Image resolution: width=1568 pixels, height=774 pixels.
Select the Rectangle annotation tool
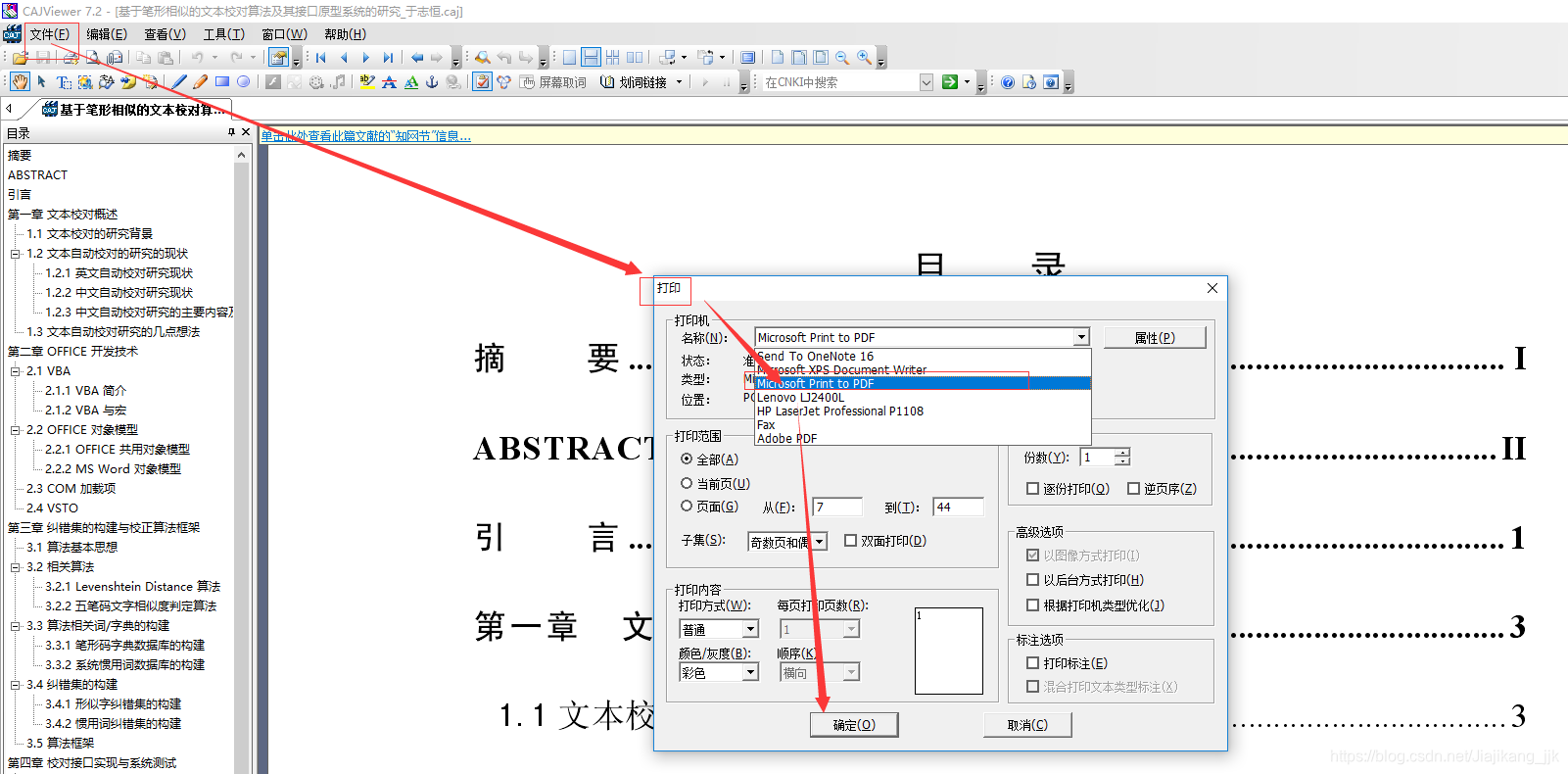point(221,81)
